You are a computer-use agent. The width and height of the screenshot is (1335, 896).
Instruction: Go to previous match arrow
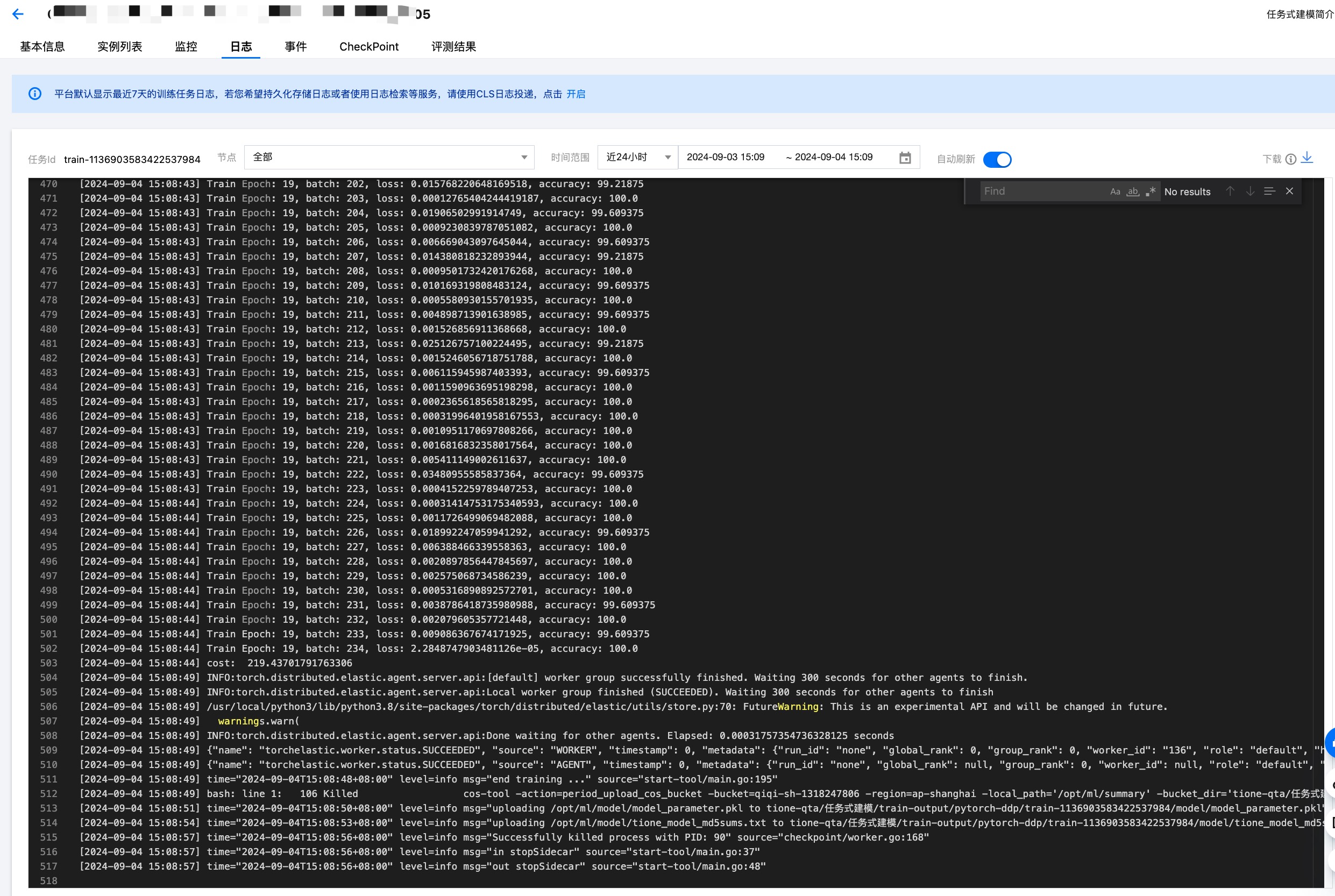tap(1230, 191)
